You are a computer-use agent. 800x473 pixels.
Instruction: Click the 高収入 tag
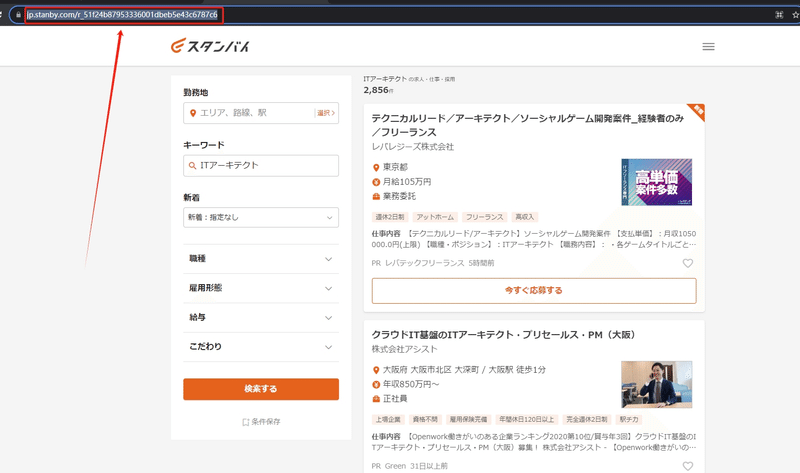pyautogui.click(x=524, y=217)
